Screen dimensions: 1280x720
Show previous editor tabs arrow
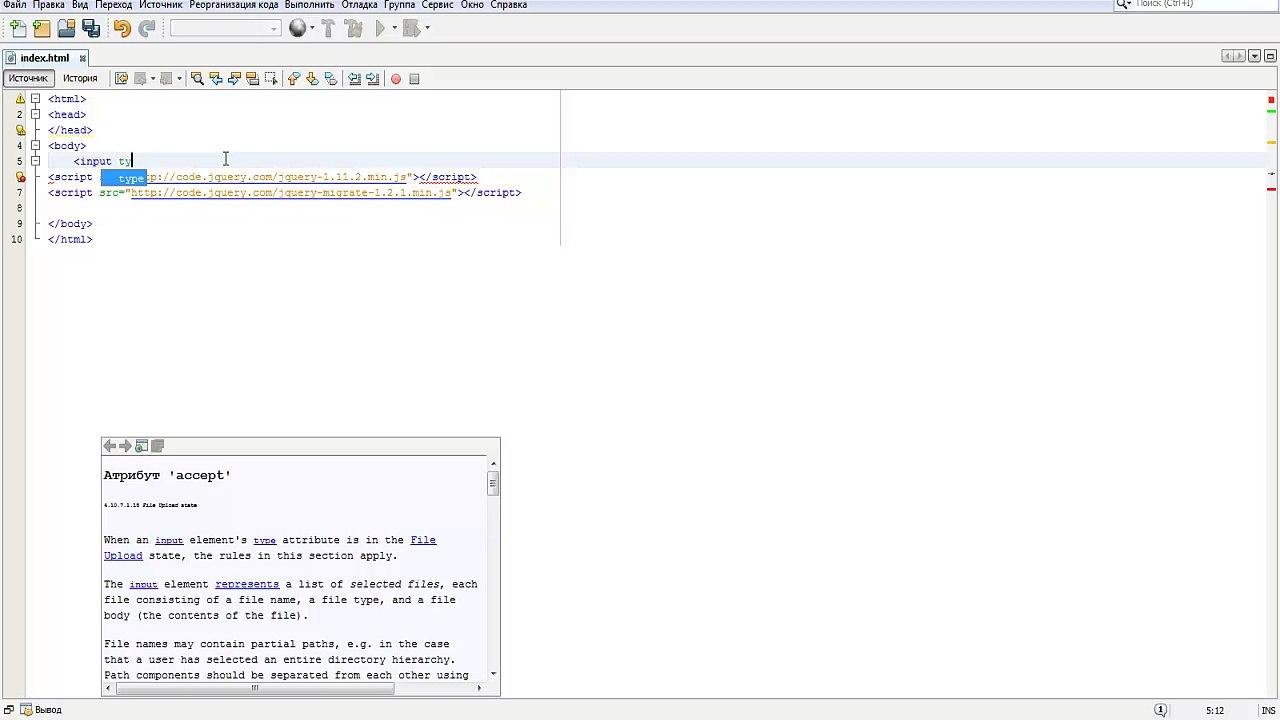(1228, 57)
